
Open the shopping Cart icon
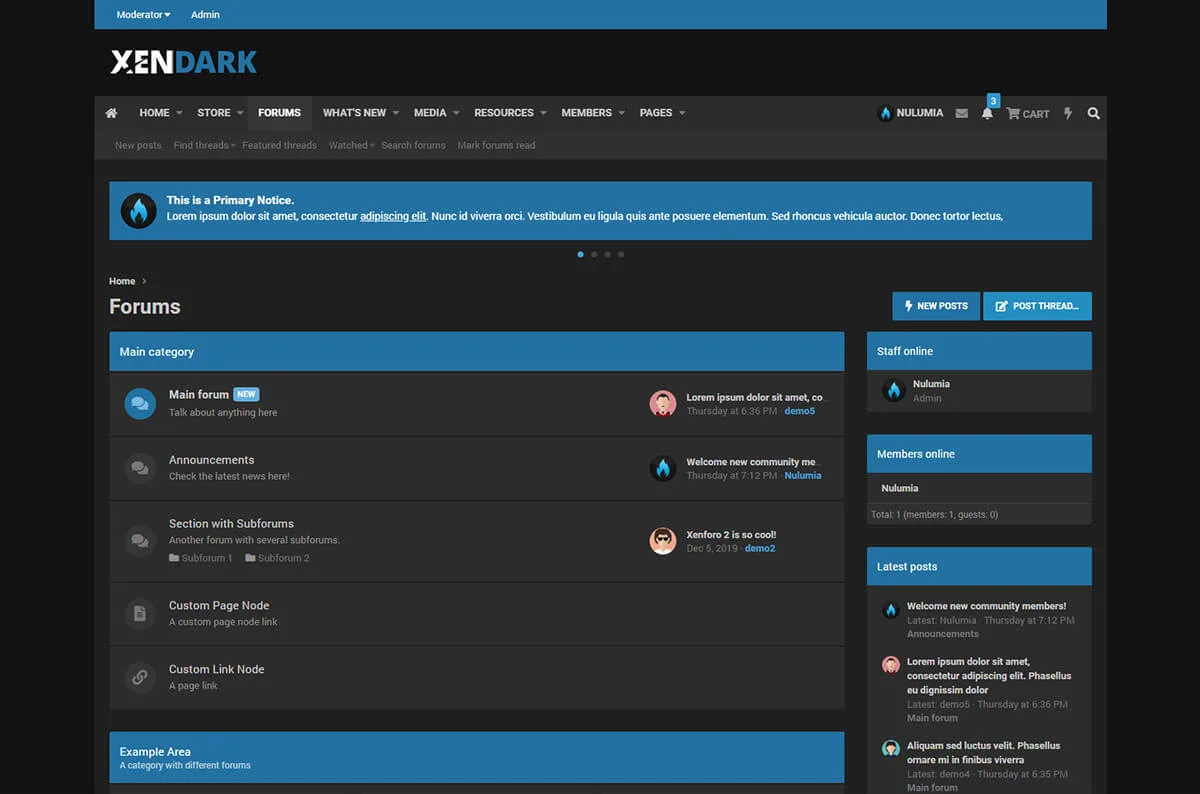point(1028,114)
